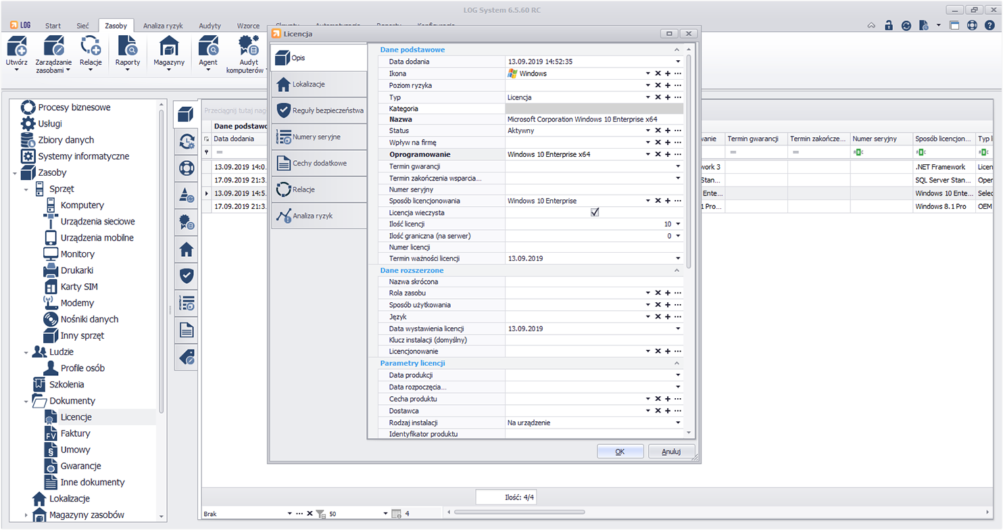Open Cechy dodatkowe section
The width and height of the screenshot is (1003, 530).
pyautogui.click(x=319, y=163)
